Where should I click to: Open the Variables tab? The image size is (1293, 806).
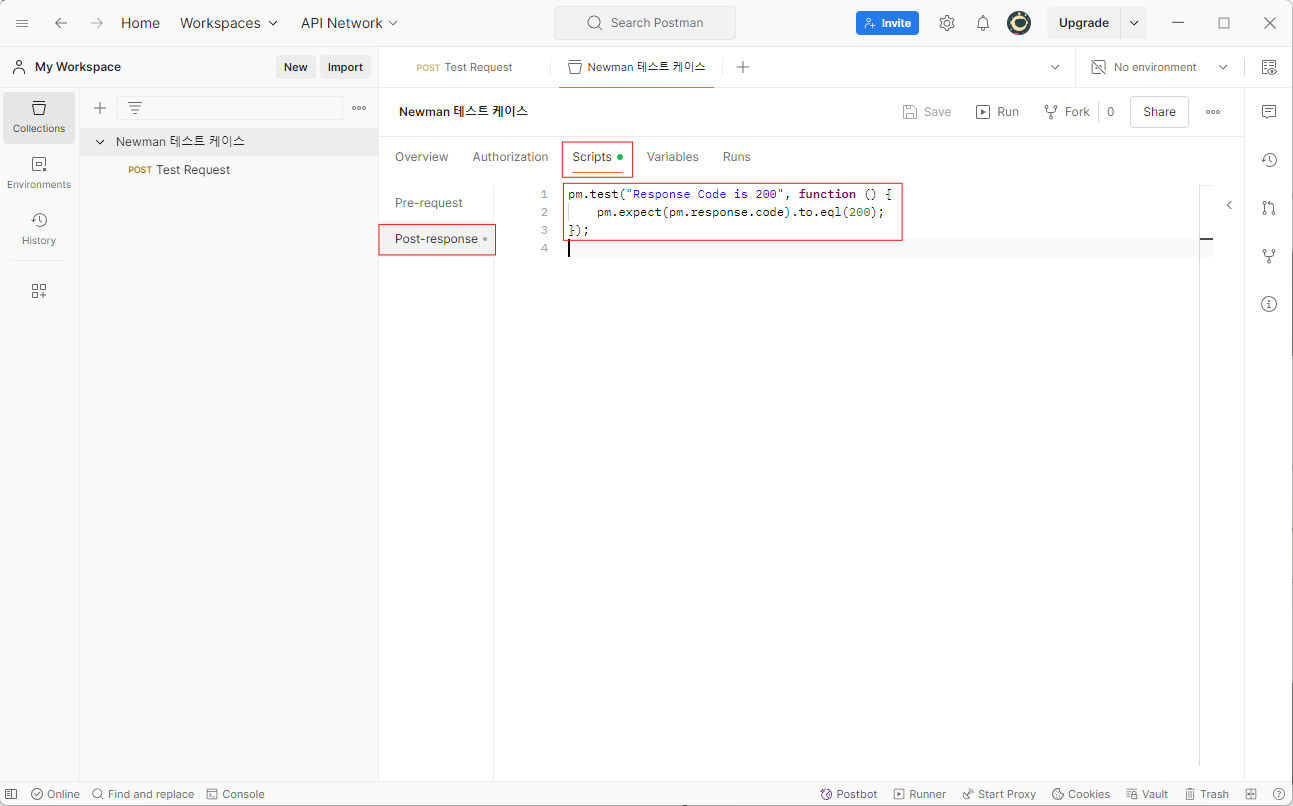pyautogui.click(x=672, y=157)
